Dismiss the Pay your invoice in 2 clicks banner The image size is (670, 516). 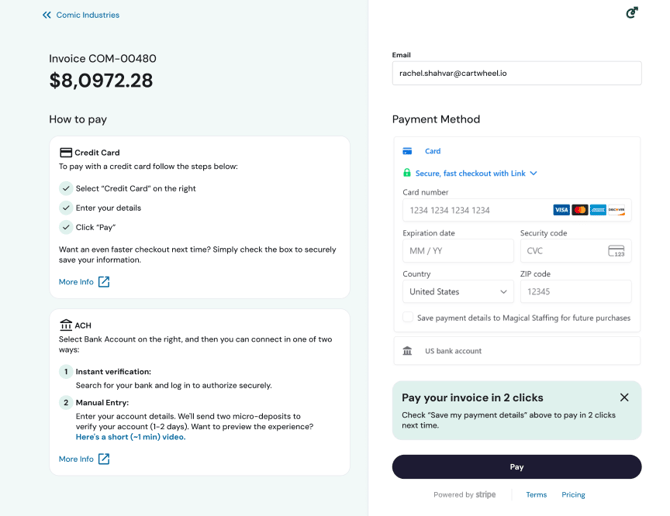[624, 397]
